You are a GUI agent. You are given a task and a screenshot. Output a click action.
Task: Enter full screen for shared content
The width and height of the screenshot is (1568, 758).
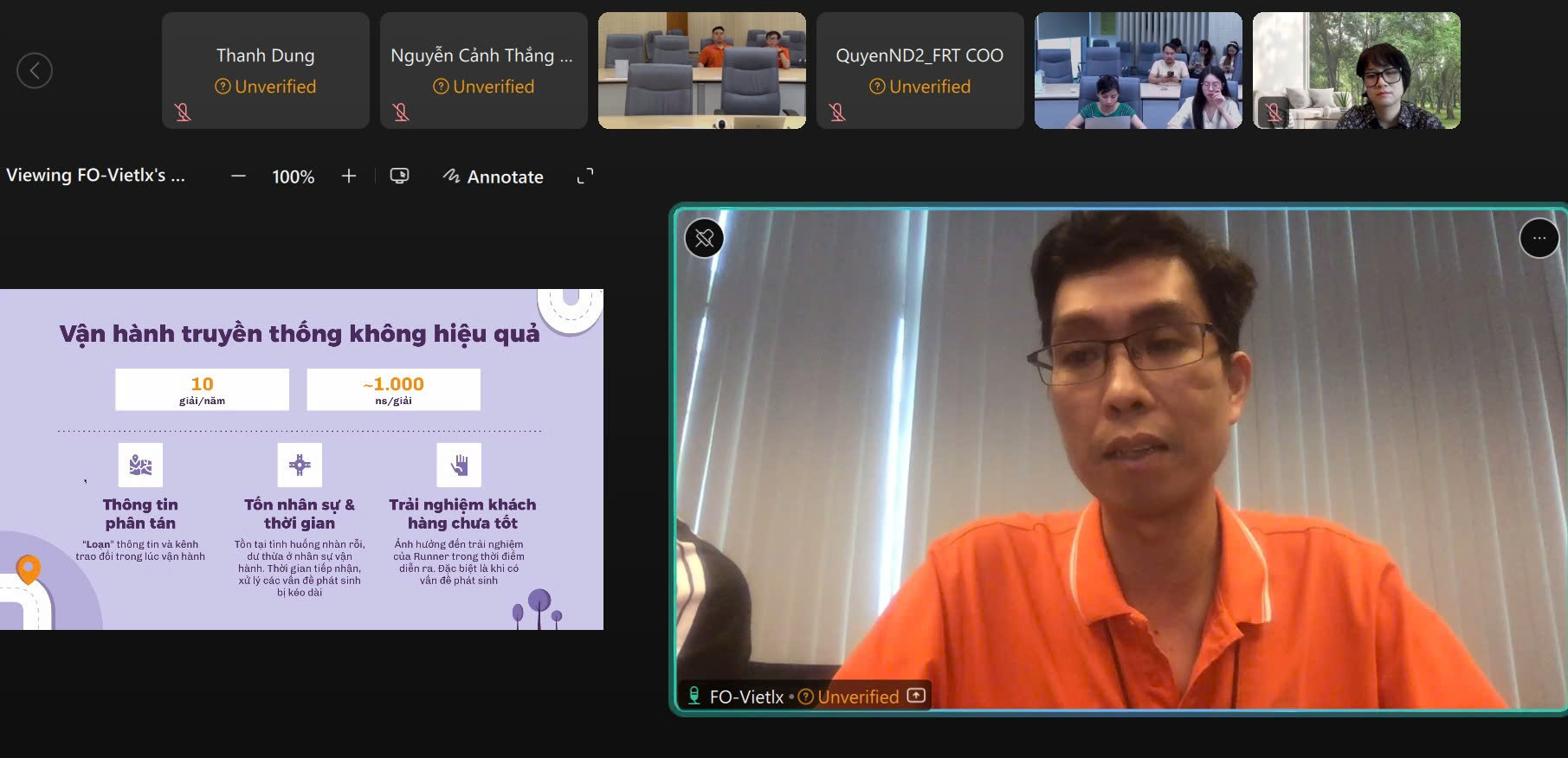[x=585, y=177]
